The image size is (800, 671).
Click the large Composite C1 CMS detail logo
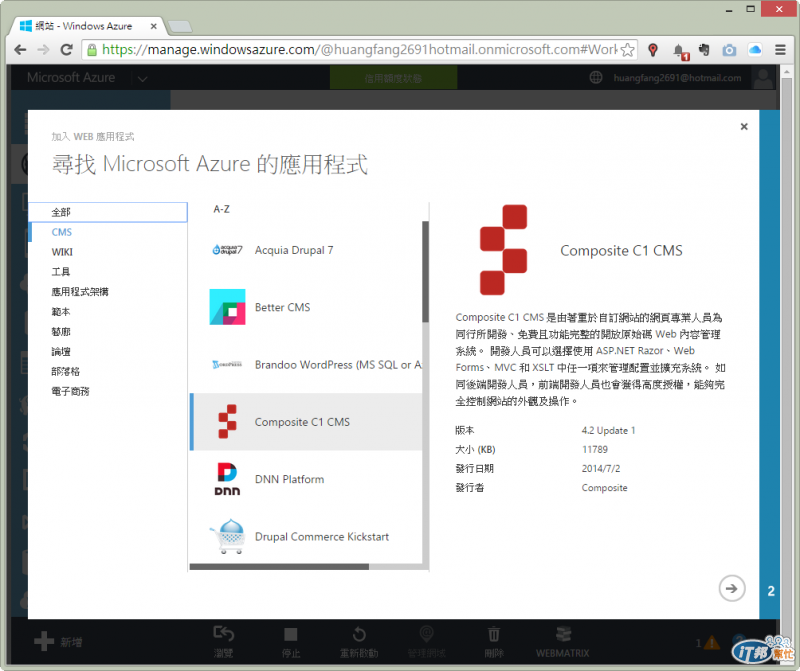504,250
